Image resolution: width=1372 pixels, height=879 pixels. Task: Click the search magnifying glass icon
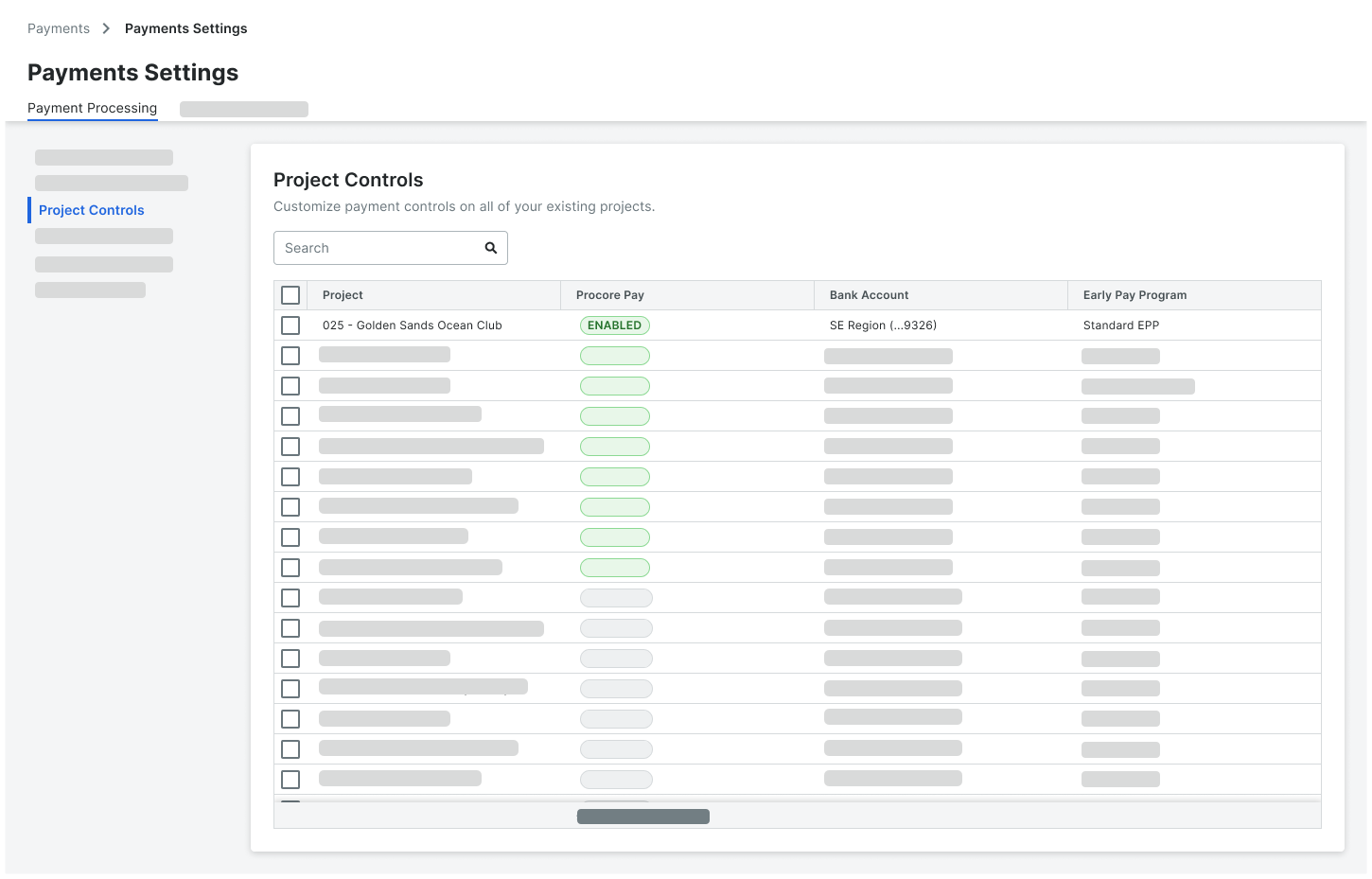click(491, 247)
